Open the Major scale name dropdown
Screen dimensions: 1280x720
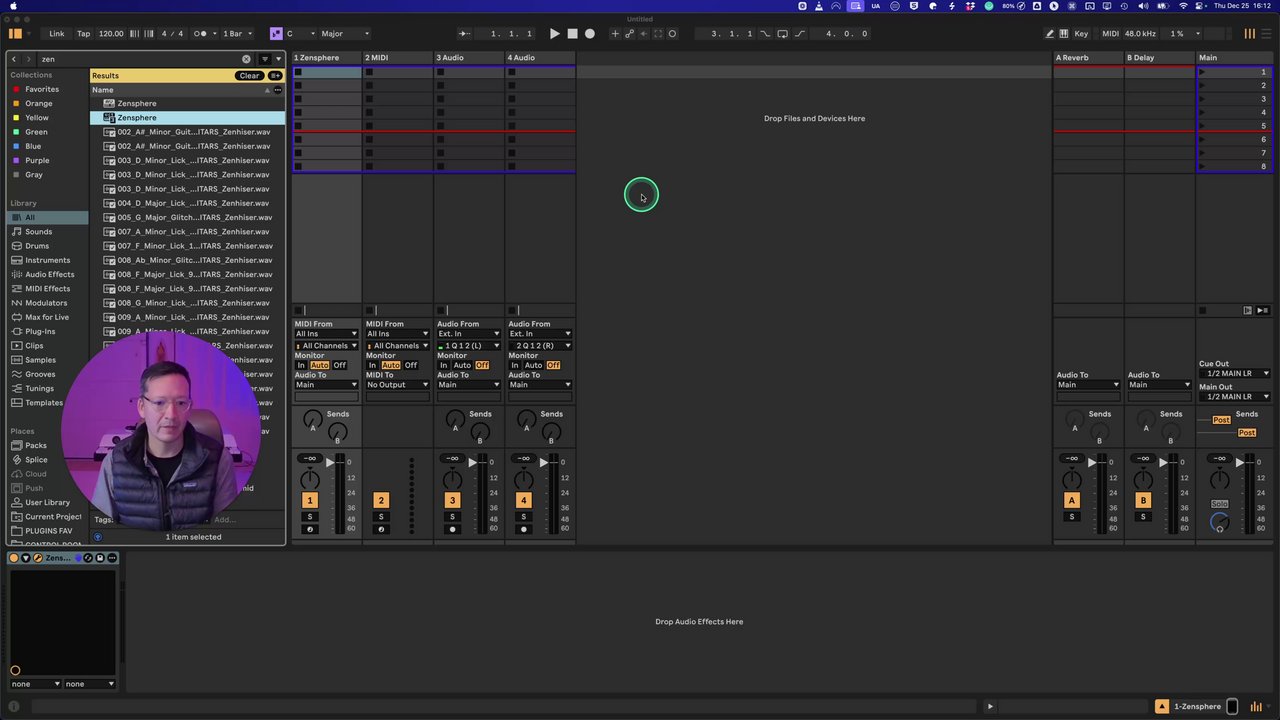point(345,34)
